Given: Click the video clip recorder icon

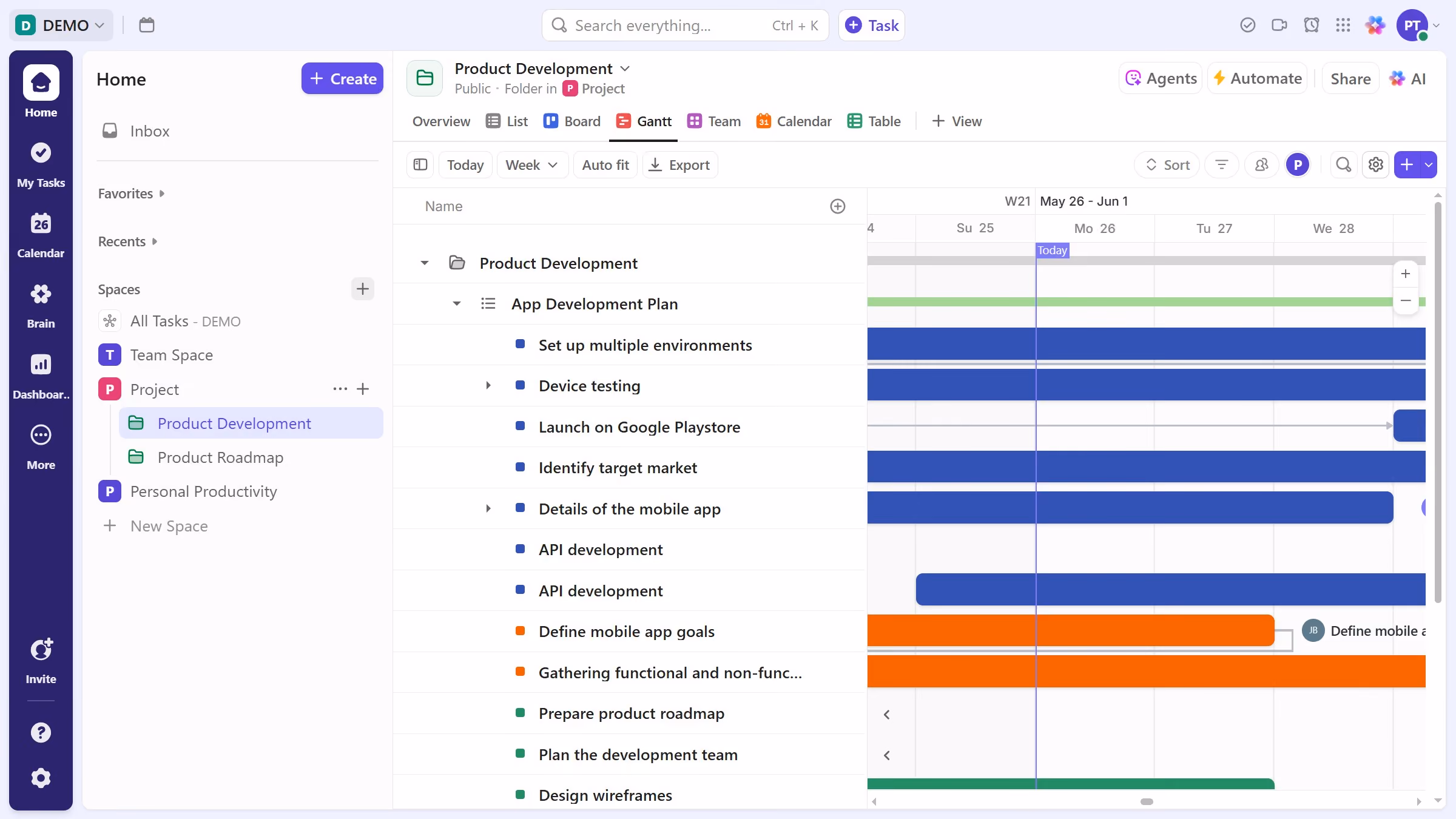Looking at the screenshot, I should point(1279,25).
